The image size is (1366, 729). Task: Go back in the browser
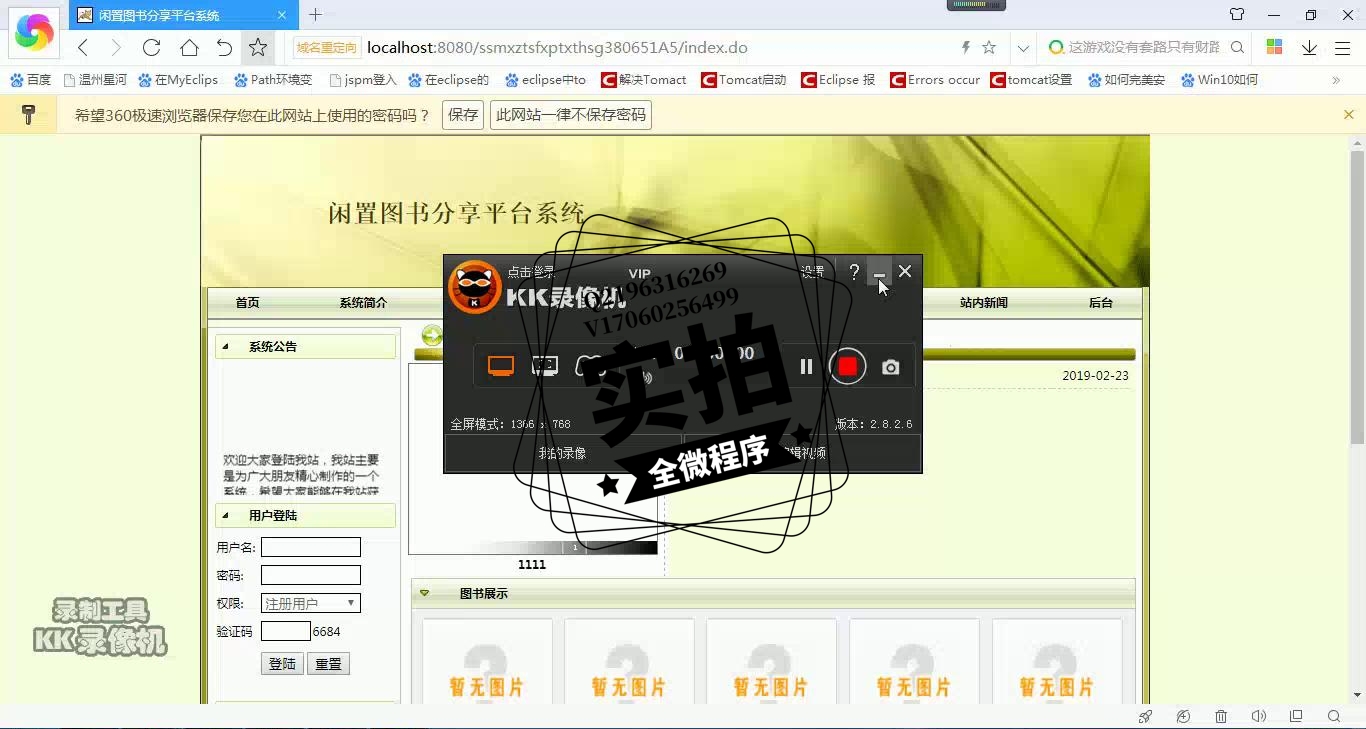tap(83, 47)
